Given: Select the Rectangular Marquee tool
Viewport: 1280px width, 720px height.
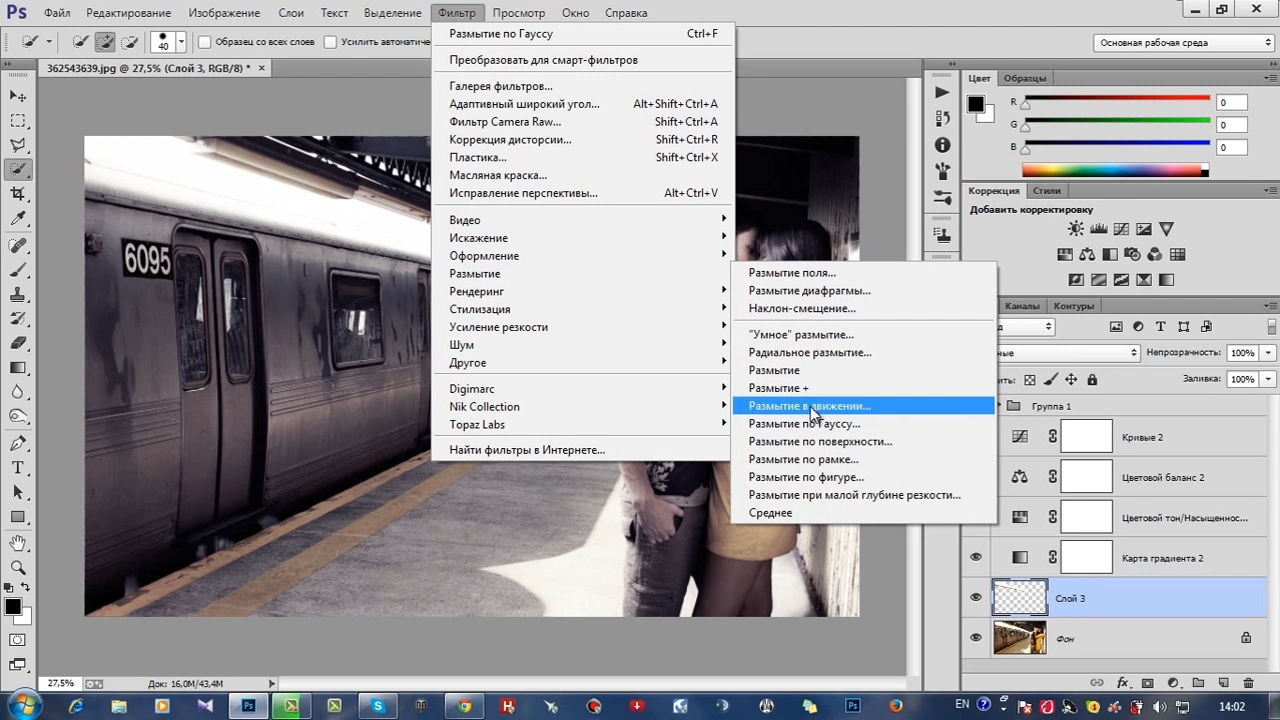Looking at the screenshot, I should tap(18, 121).
